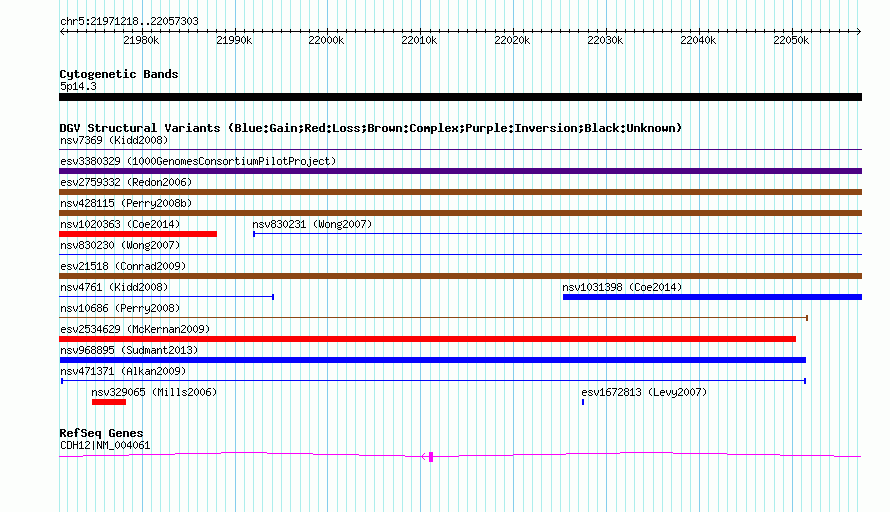Click the nsv4761 (Kidd2008) label
The height and width of the screenshot is (512, 890).
pyautogui.click(x=114, y=287)
